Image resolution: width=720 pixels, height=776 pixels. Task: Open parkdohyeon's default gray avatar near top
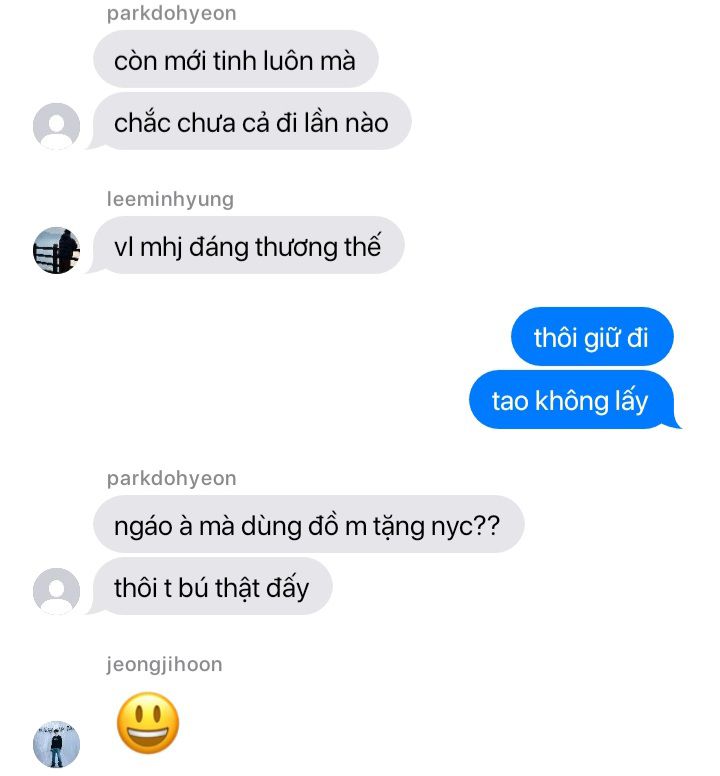click(56, 126)
